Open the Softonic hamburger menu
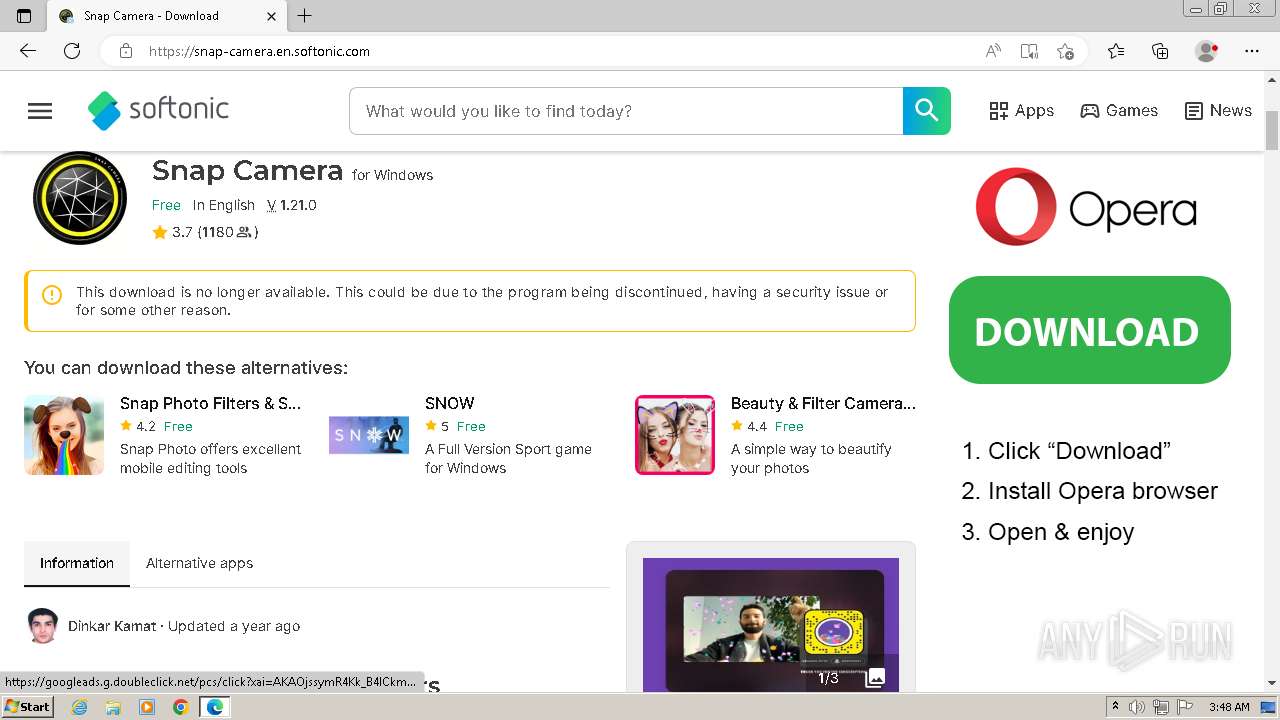 40,111
